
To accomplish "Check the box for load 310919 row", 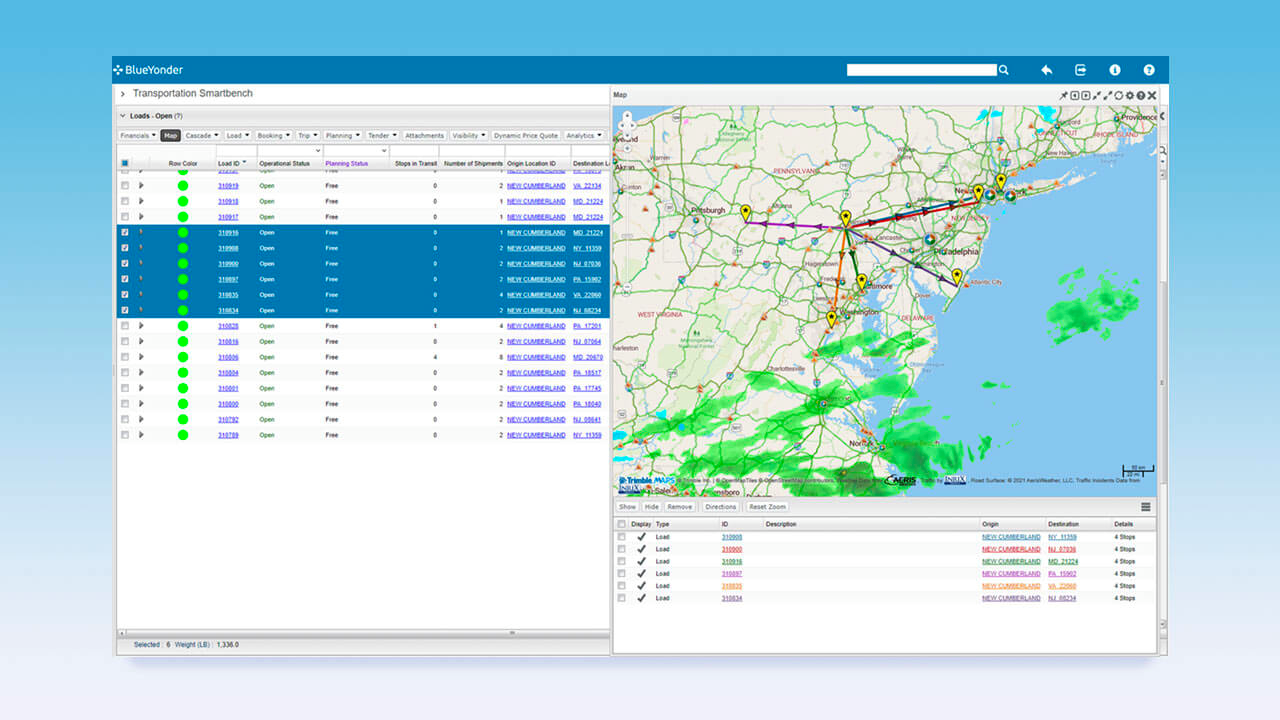I will coord(125,186).
